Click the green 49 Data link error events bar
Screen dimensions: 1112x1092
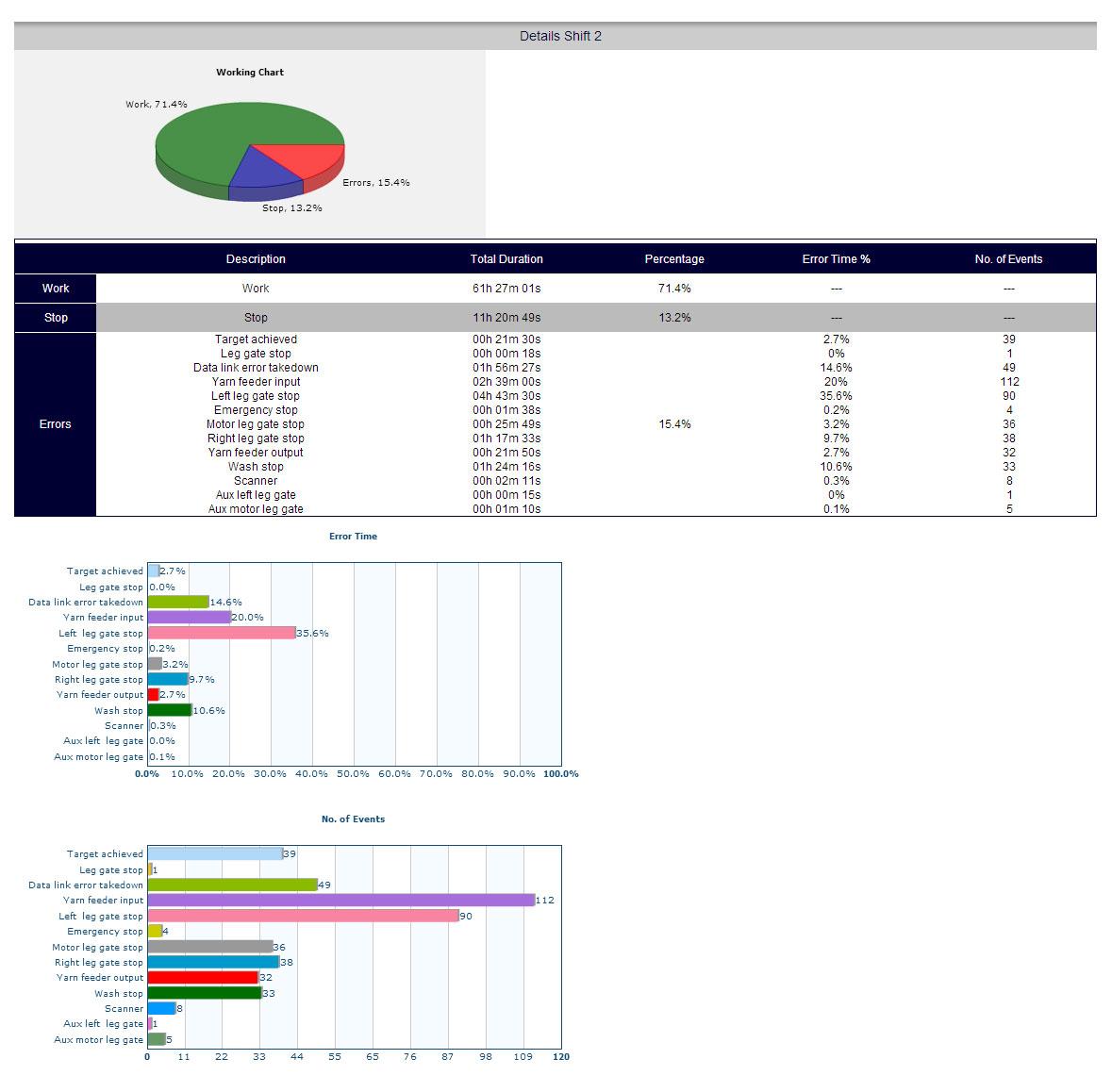(233, 885)
